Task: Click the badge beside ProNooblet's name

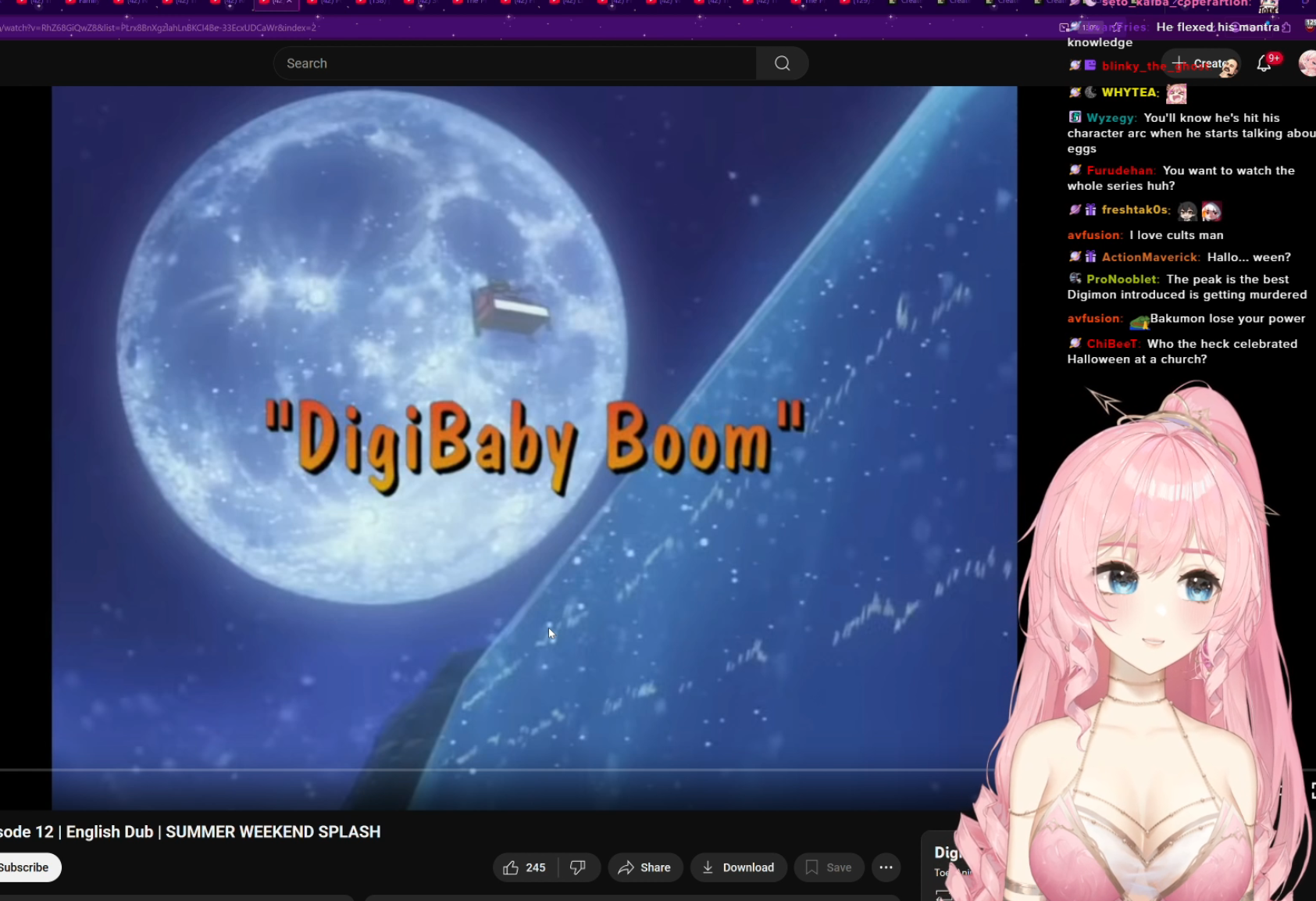Action: tap(1075, 278)
